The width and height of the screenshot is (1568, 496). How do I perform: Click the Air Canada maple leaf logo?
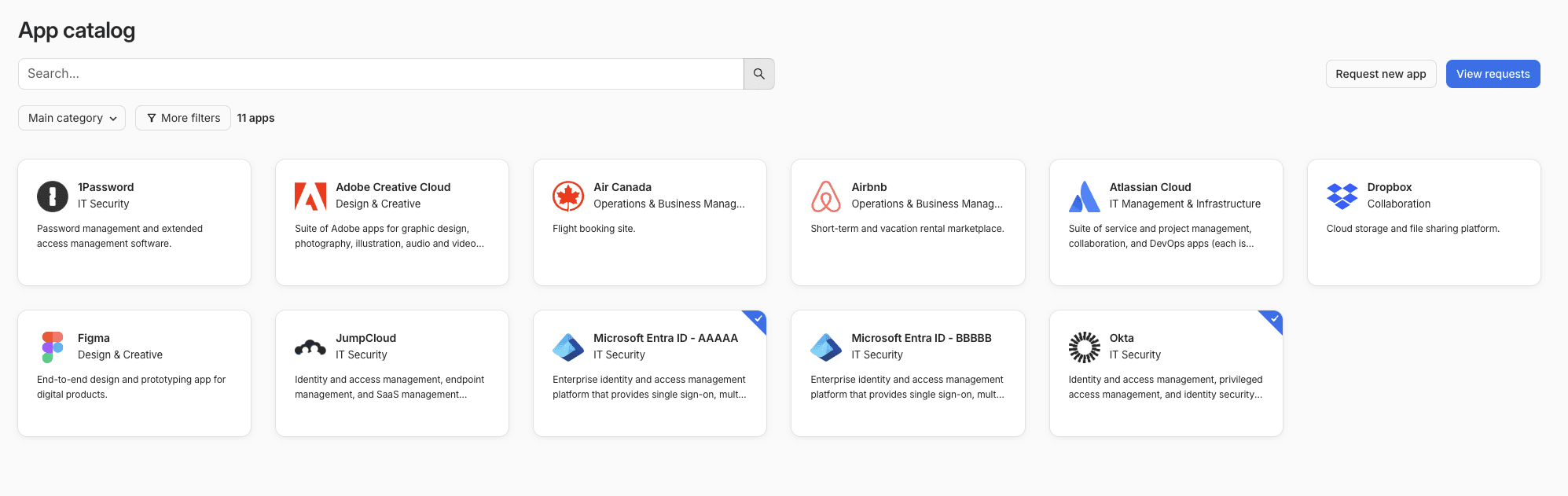[x=568, y=196]
